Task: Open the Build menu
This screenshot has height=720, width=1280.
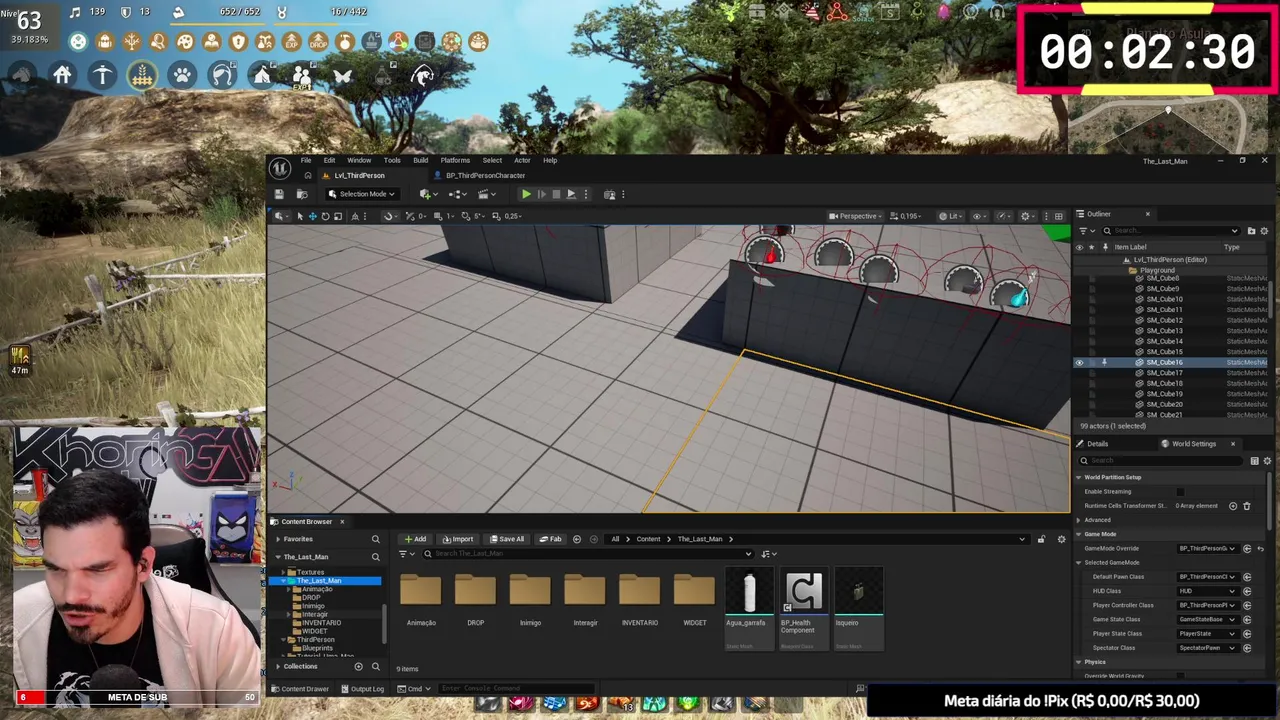Action: (421, 160)
